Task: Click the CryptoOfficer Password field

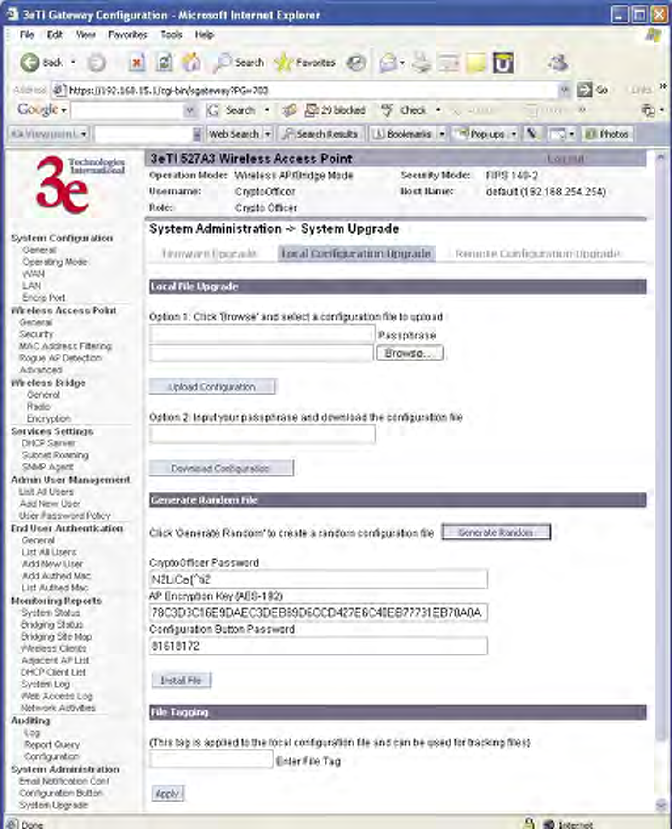Action: (318, 579)
